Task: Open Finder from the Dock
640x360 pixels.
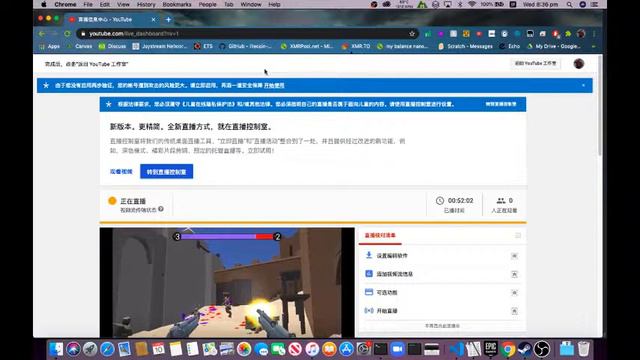Action: click(56, 349)
